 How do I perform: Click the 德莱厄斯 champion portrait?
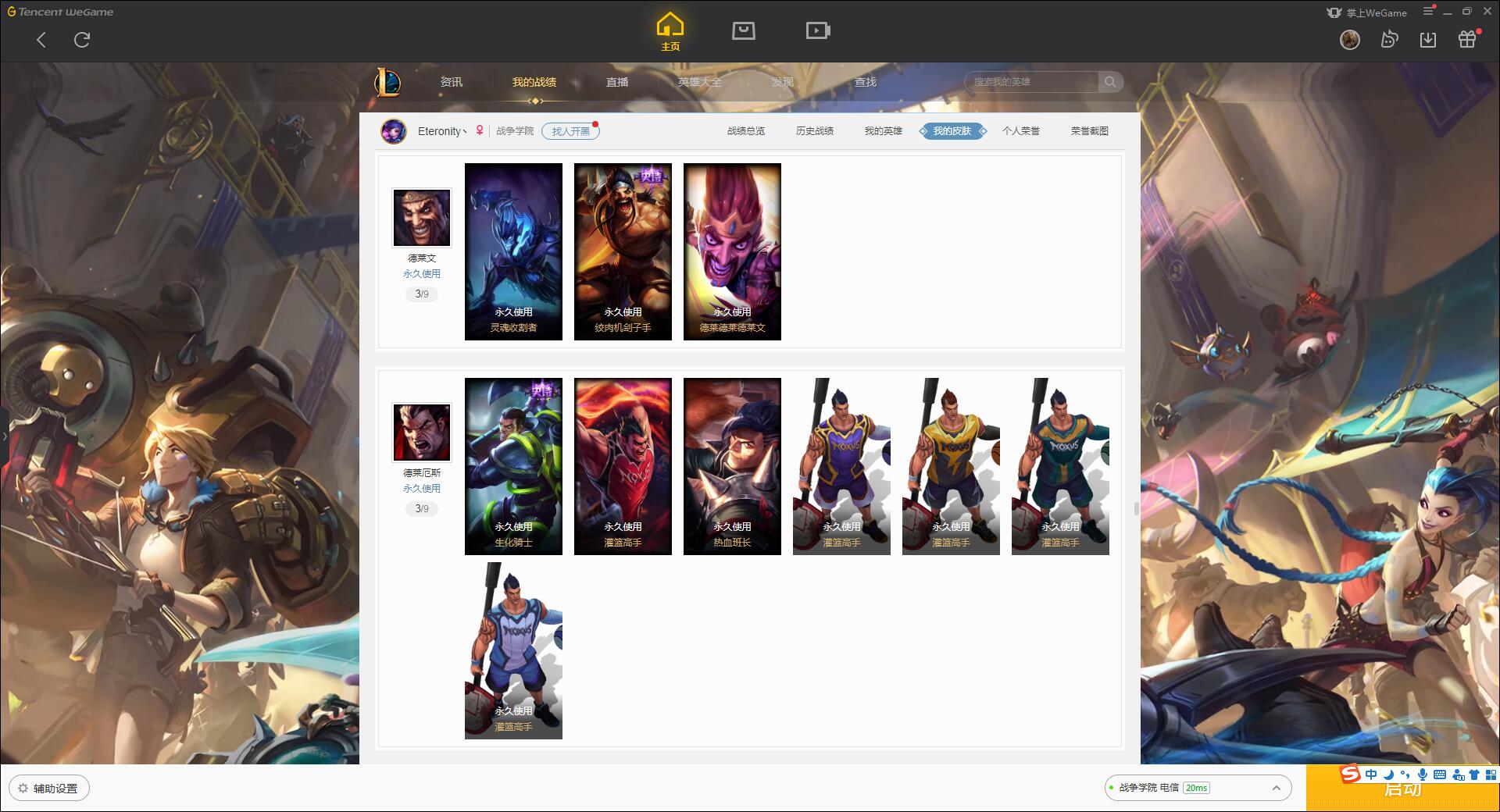point(422,432)
